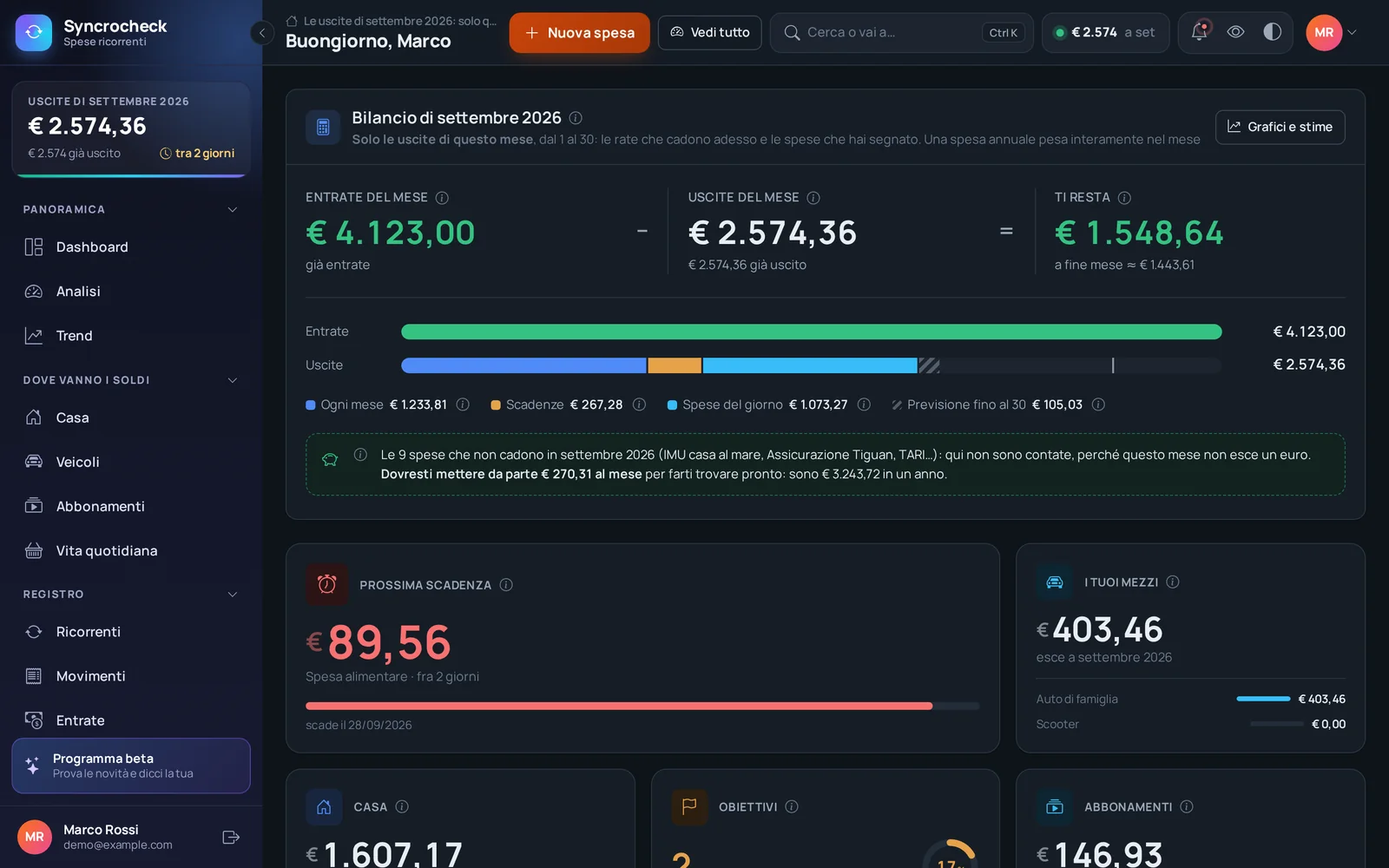Click scade il 28/09/2026 text
Viewport: 1389px width, 868px height.
(359, 726)
